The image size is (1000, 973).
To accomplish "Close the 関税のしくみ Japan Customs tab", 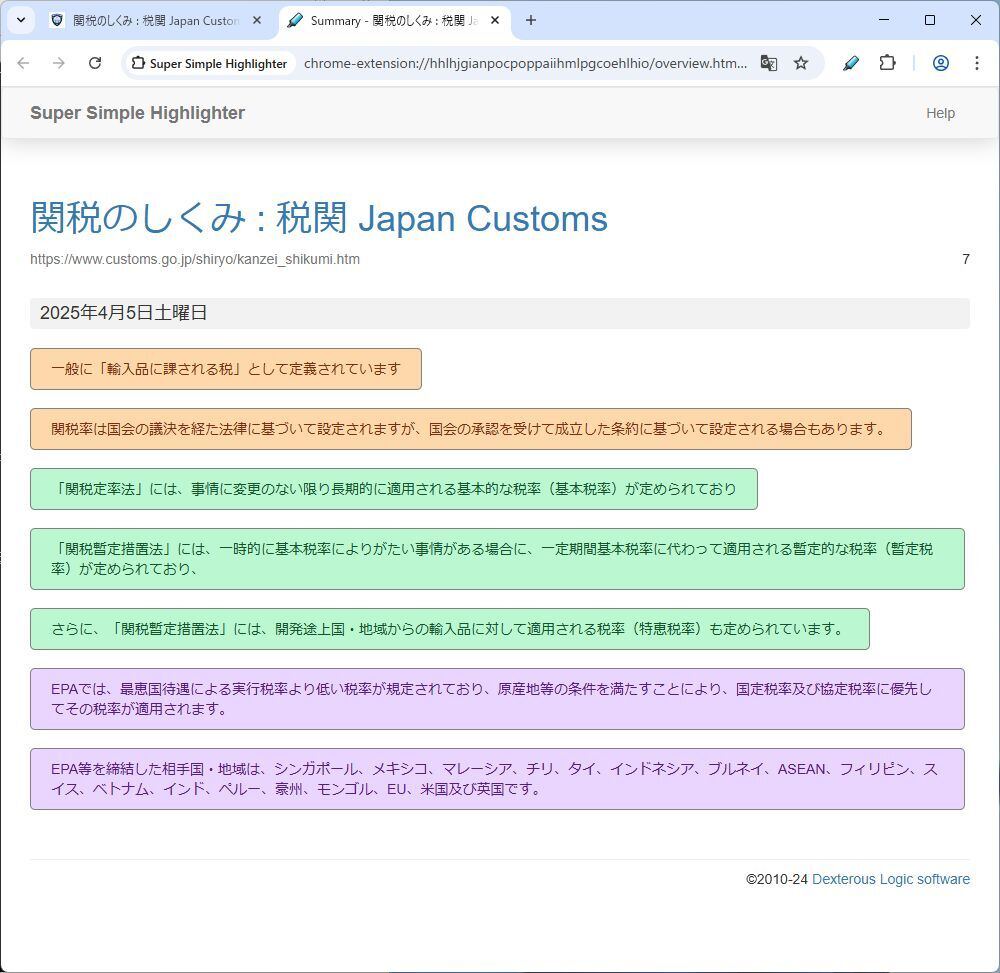I will [x=257, y=20].
